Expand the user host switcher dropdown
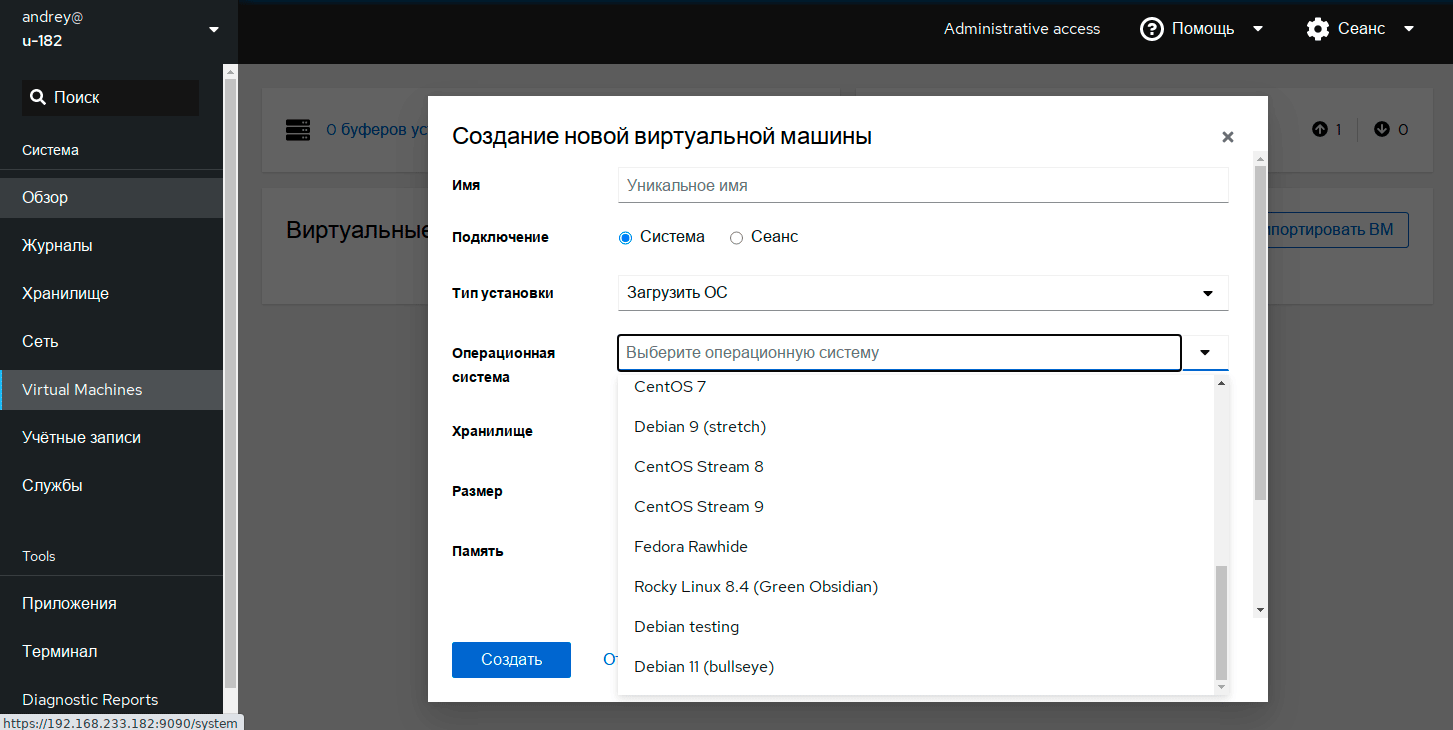The image size is (1453, 730). point(213,30)
